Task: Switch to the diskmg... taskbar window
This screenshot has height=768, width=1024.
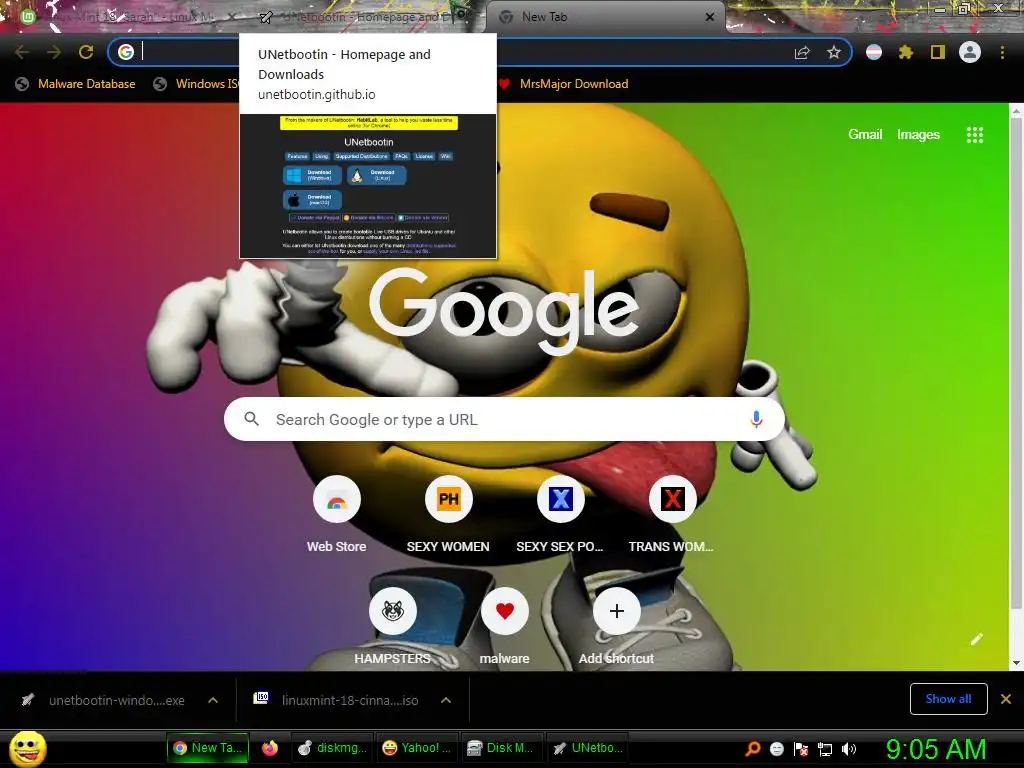Action: pyautogui.click(x=332, y=748)
